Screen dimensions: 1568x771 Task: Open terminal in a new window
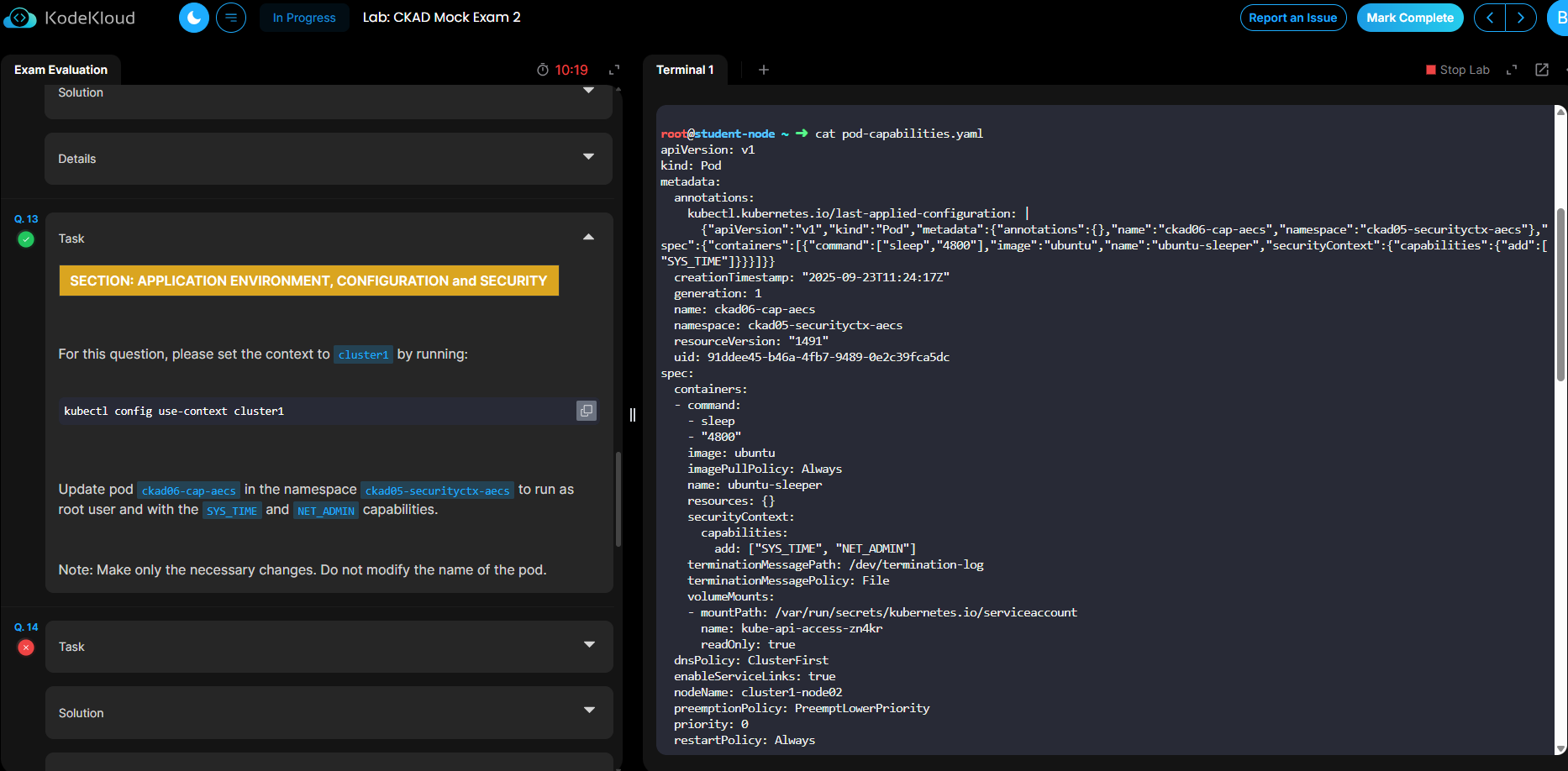pos(1542,70)
